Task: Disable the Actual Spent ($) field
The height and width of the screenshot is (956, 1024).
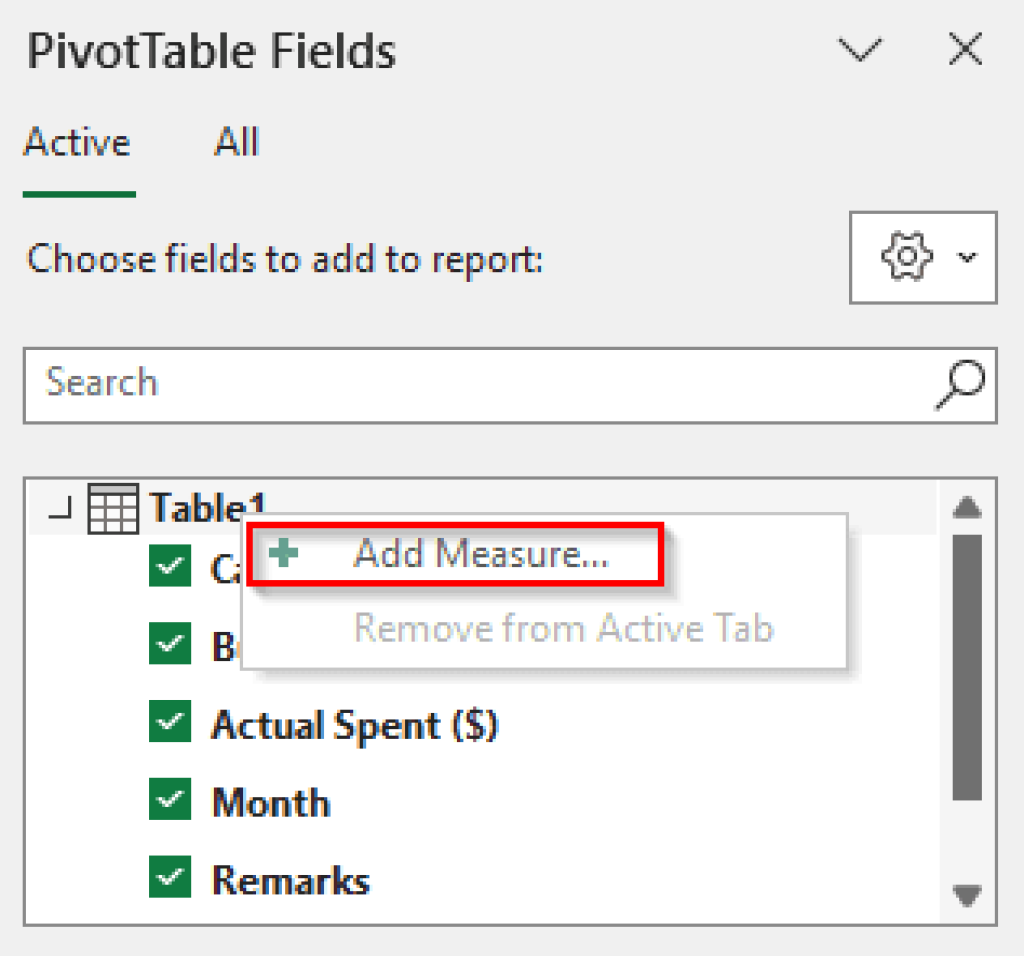Action: click(170, 723)
